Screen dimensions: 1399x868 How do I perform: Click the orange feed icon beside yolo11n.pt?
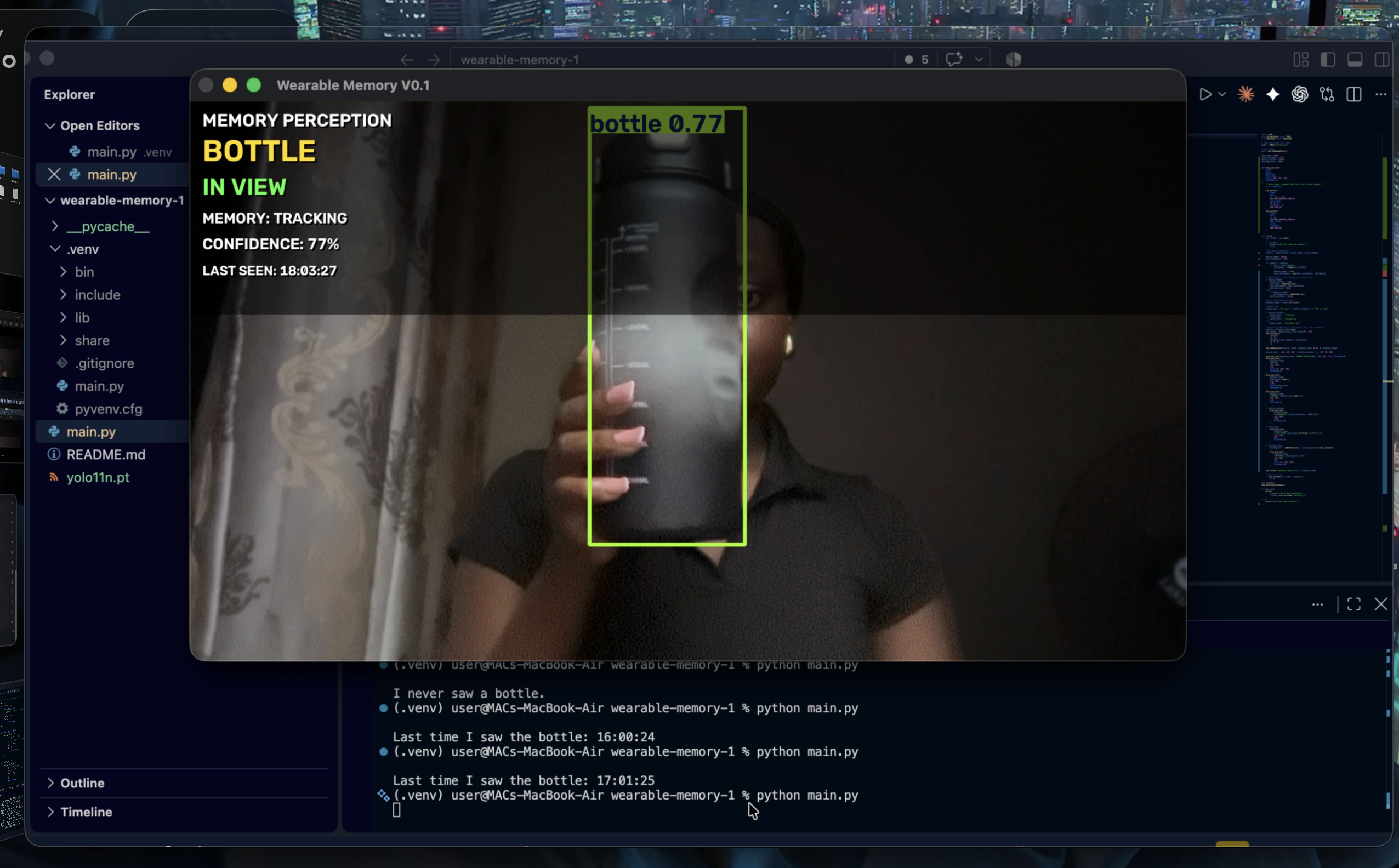pyautogui.click(x=54, y=478)
